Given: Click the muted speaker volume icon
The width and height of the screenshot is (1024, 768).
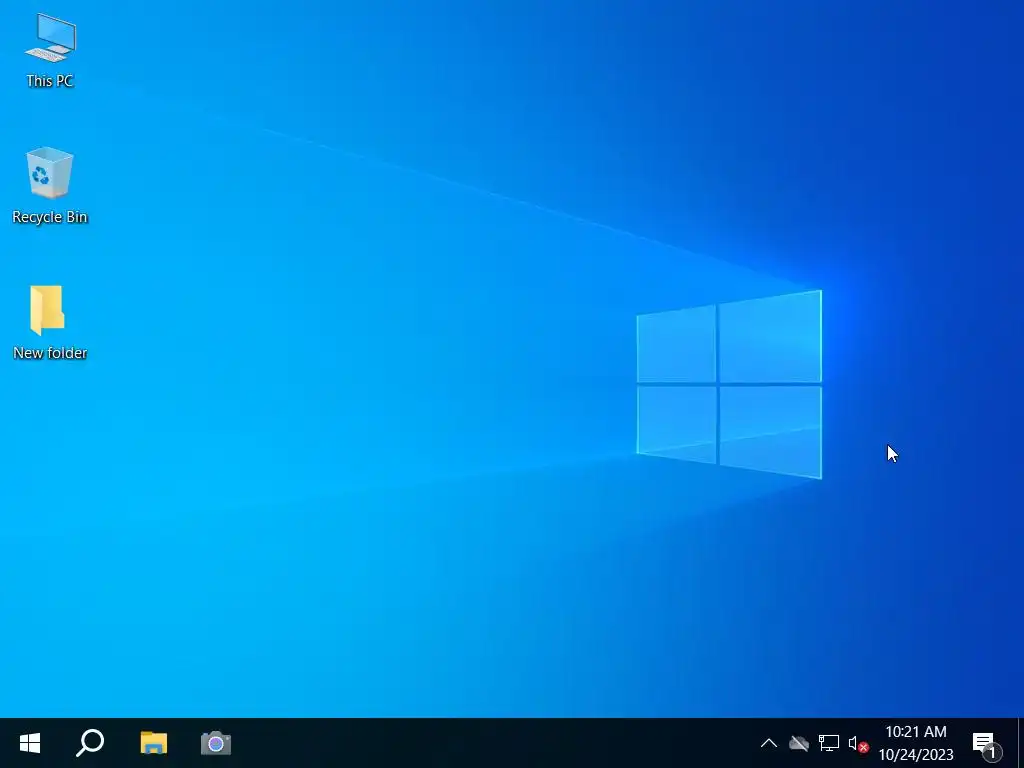Looking at the screenshot, I should pos(858,744).
